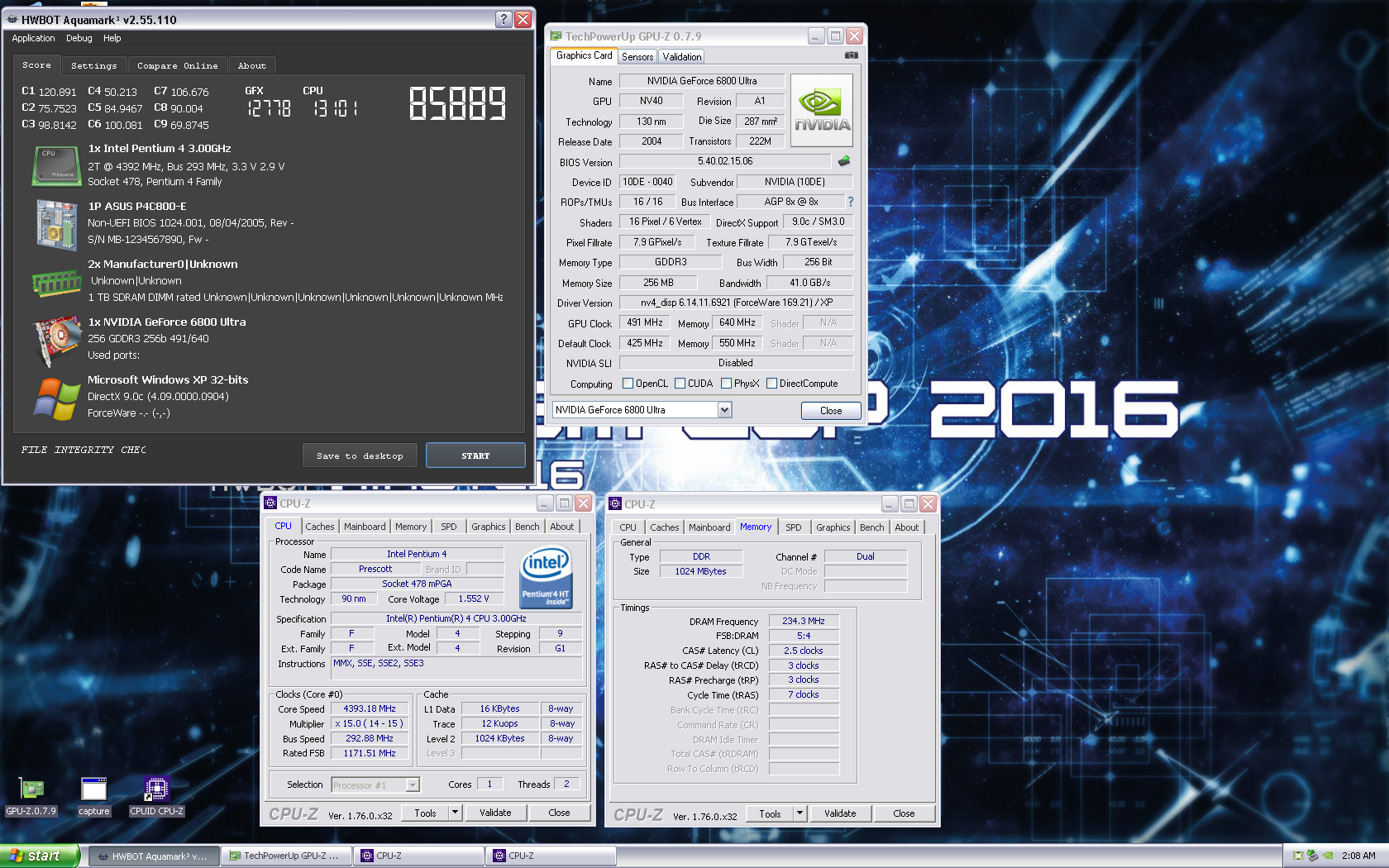The width and height of the screenshot is (1389, 868).
Task: Click the Close button in GPU-Z
Action: click(x=831, y=410)
